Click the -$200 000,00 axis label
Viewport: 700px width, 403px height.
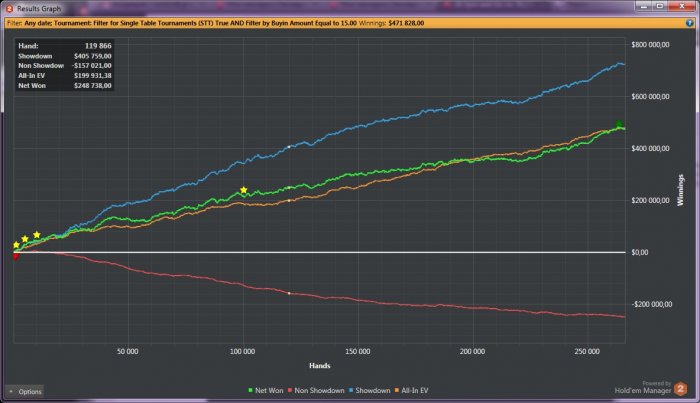click(651, 304)
